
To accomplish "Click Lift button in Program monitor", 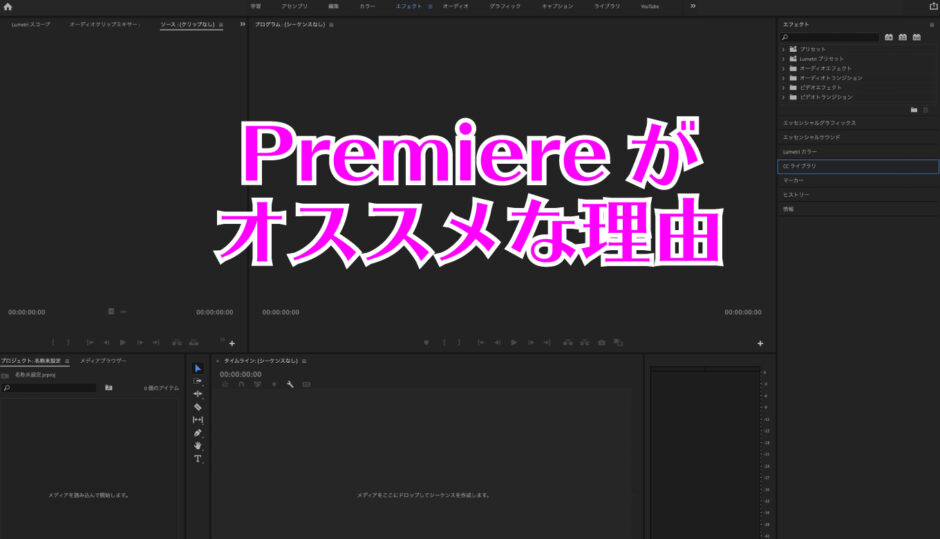I will tap(567, 342).
